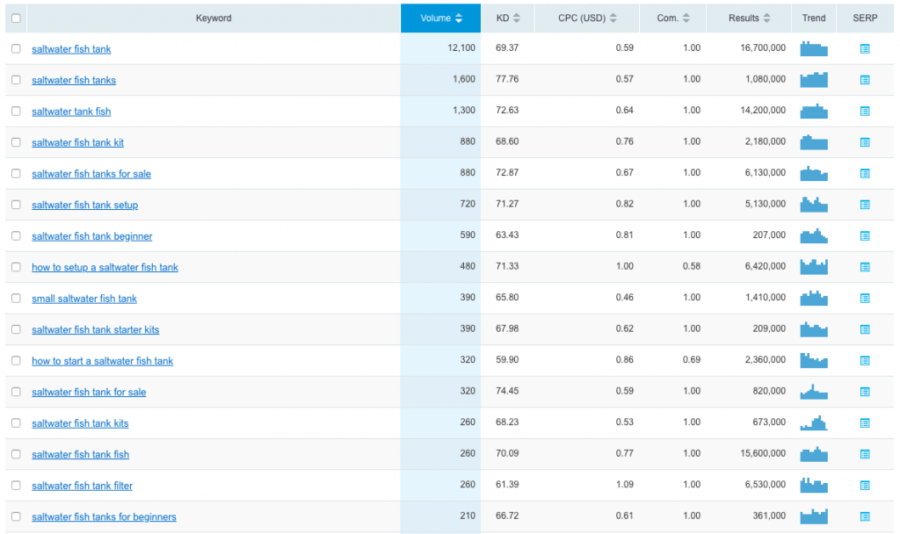
Task: Open SERP icon for how to setup a saltwater fish tank
Action: tap(864, 267)
